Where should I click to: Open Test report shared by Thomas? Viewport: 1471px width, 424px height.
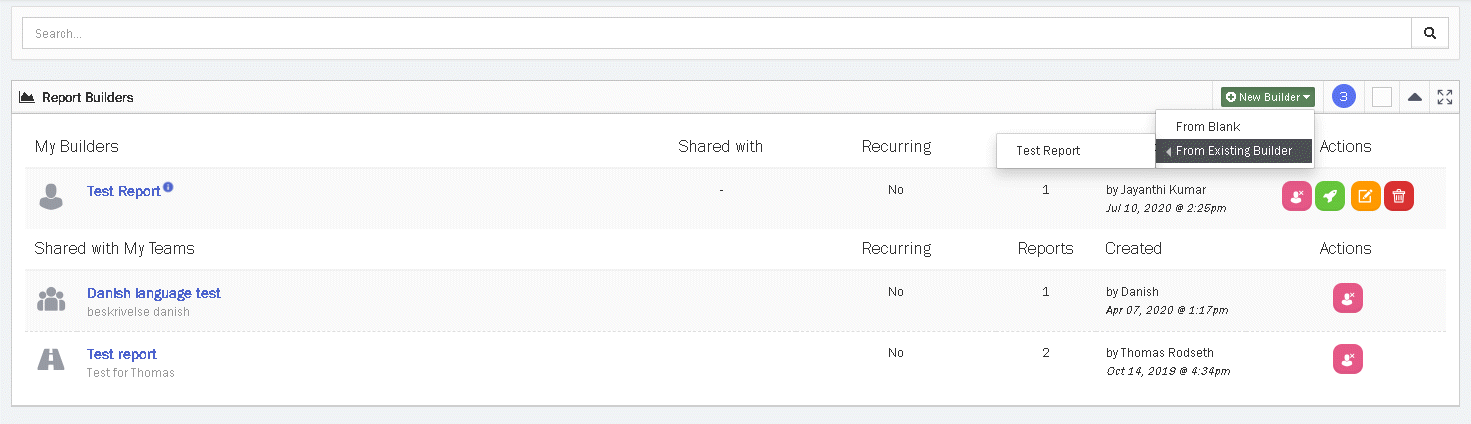point(122,354)
